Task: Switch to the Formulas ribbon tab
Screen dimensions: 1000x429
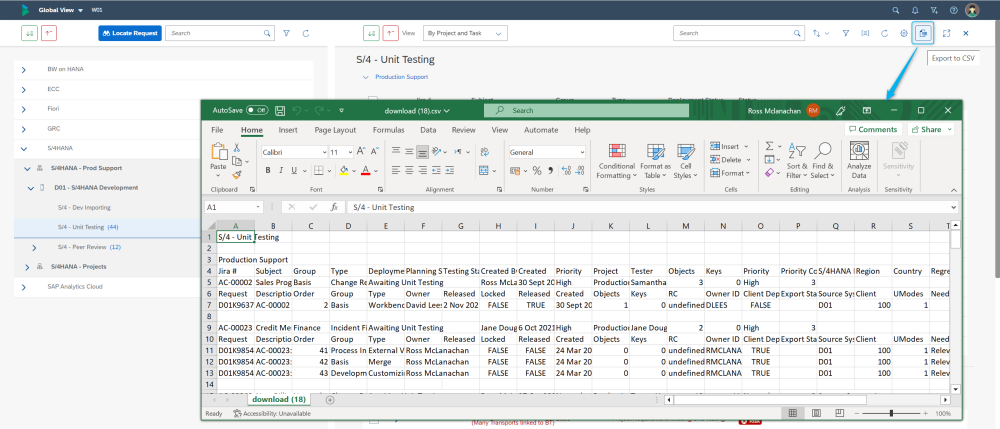Action: pyautogui.click(x=388, y=130)
